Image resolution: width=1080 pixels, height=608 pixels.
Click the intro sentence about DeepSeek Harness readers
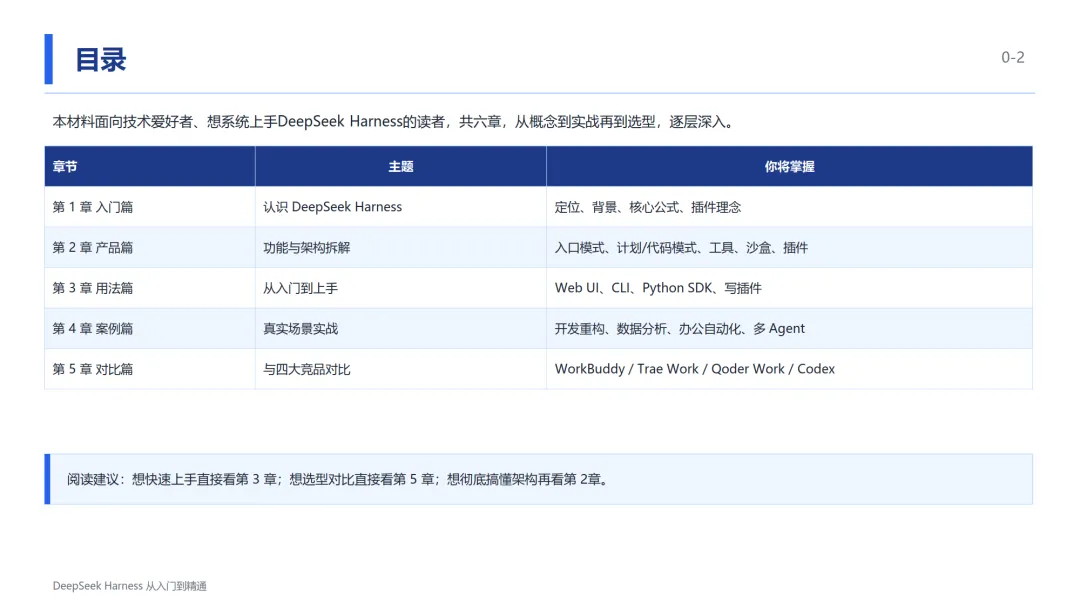(394, 122)
